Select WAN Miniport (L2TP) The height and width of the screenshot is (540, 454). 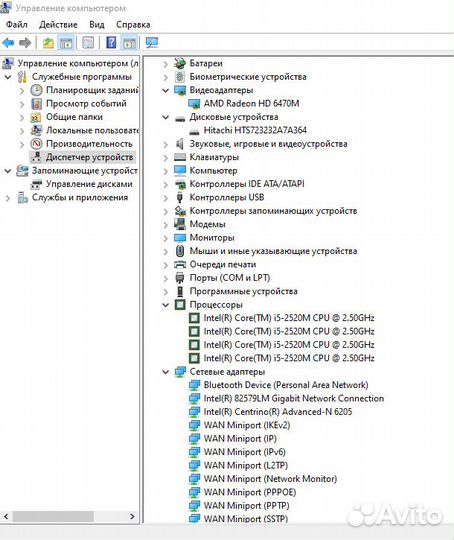click(246, 466)
